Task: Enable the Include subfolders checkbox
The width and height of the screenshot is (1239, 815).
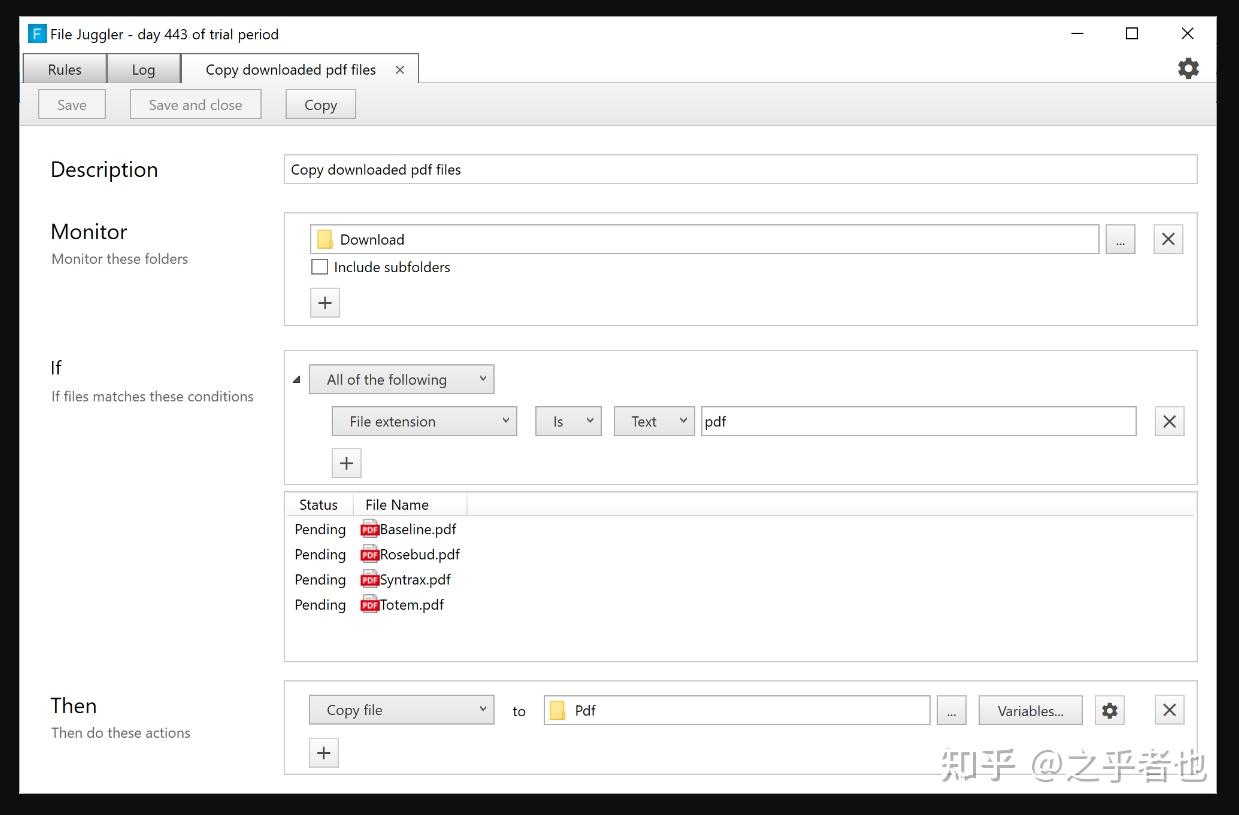Action: [x=320, y=267]
